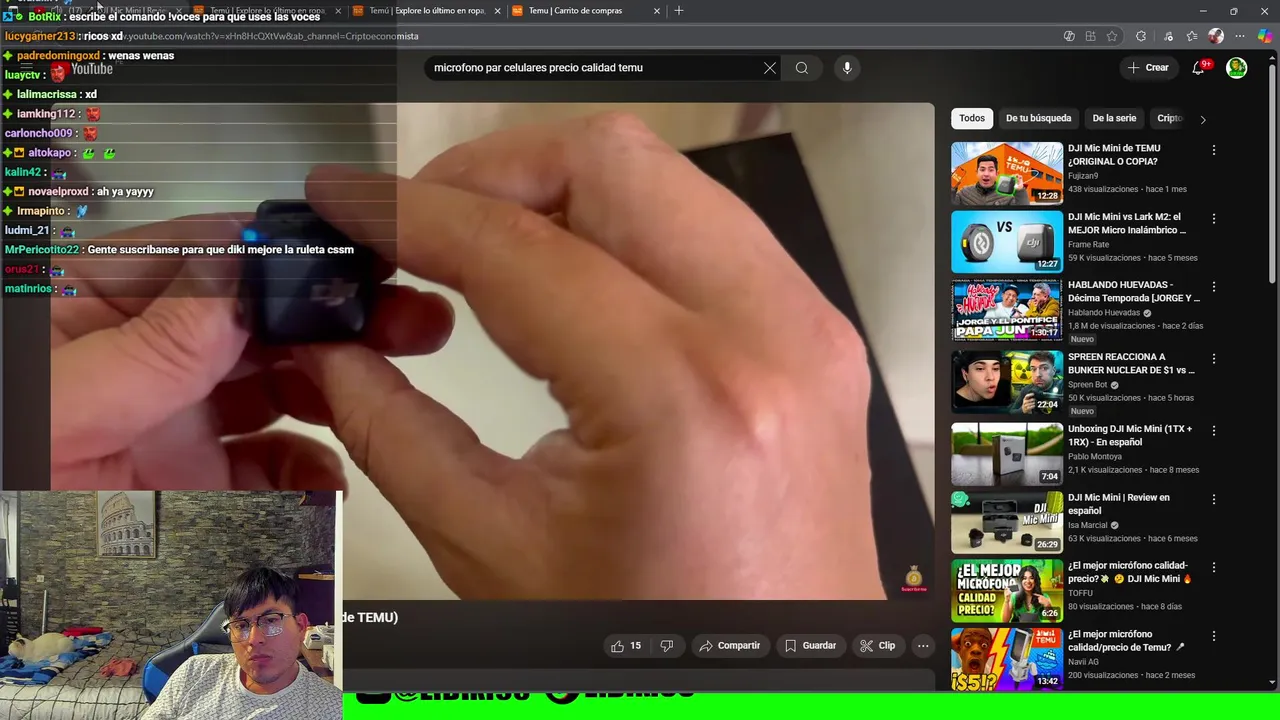Click the Guardar button
This screenshot has width=1280, height=720.
coord(810,646)
